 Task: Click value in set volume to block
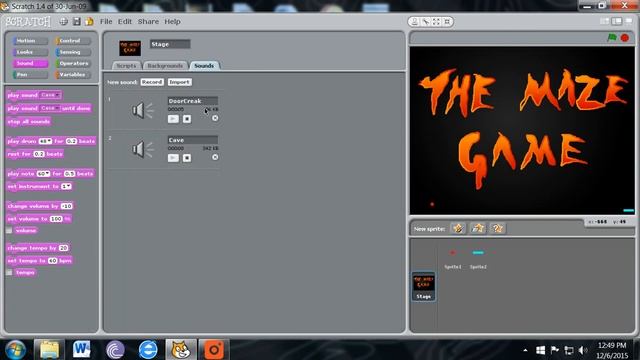pos(56,219)
